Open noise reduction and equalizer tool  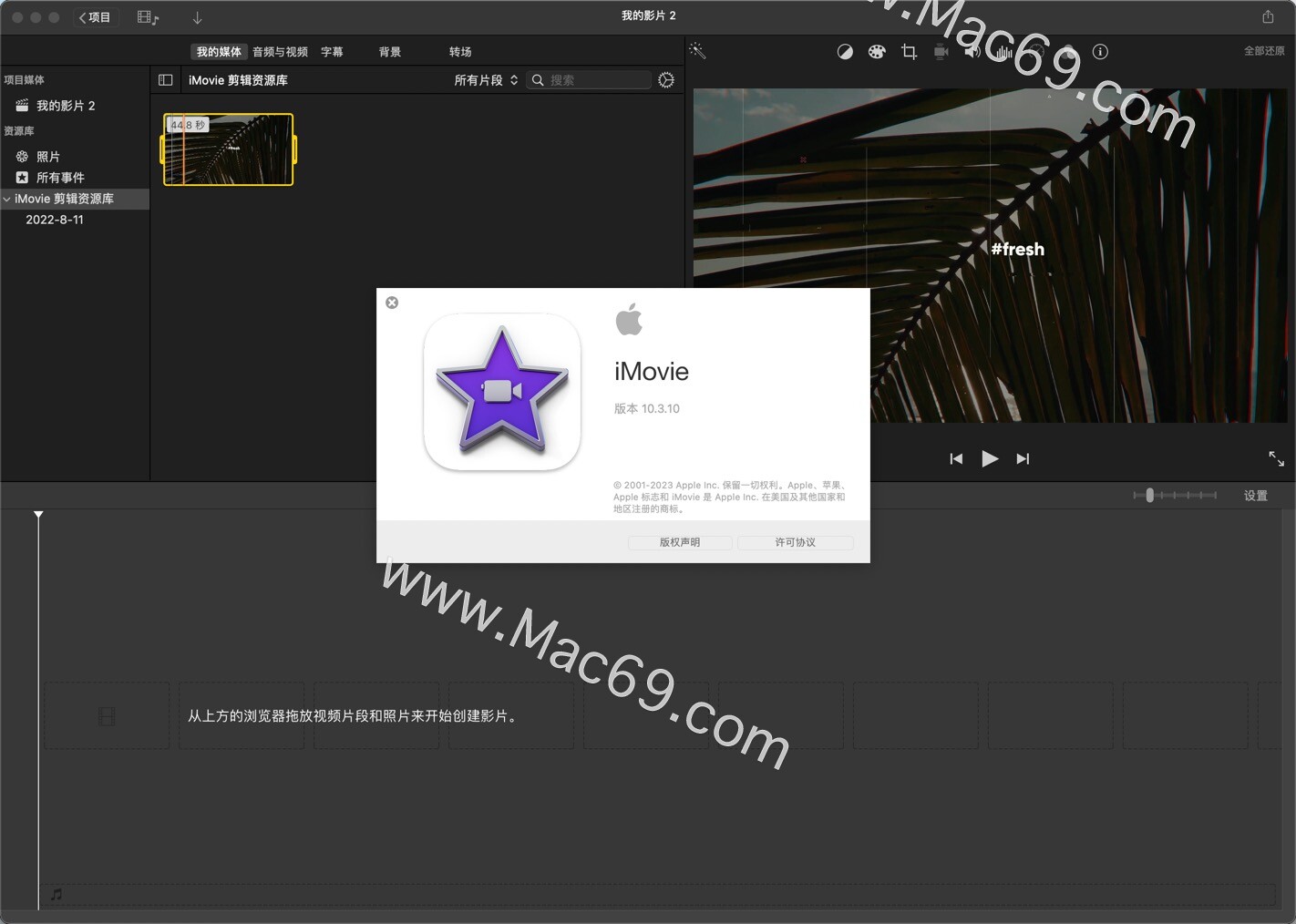(x=1004, y=52)
